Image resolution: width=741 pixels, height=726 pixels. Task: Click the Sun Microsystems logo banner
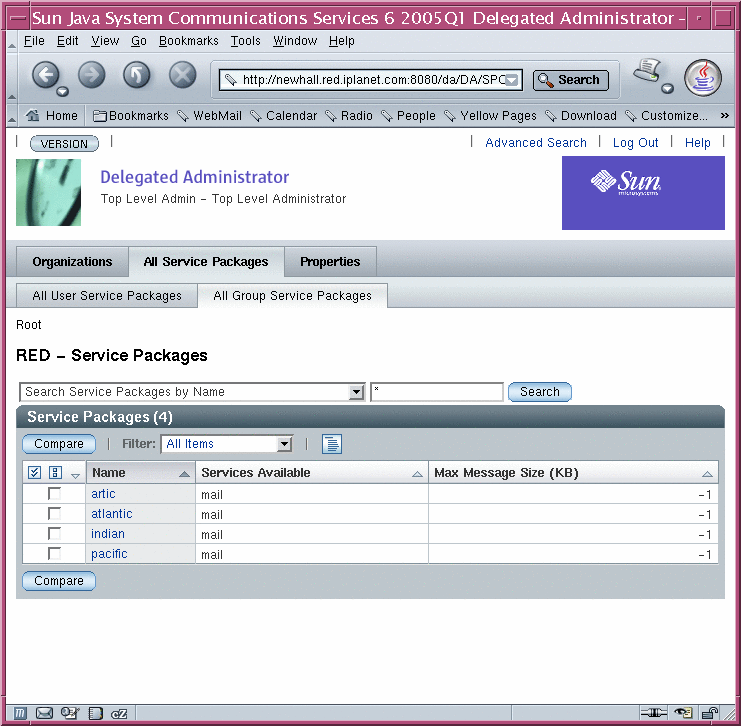[643, 193]
